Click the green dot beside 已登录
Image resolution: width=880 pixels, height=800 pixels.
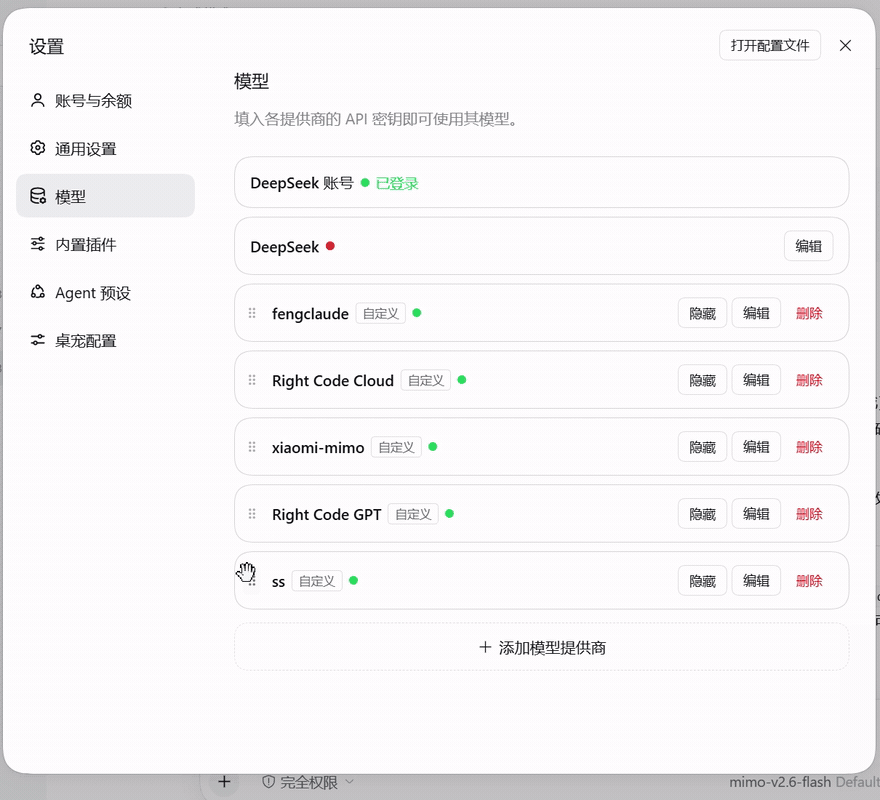click(x=365, y=182)
